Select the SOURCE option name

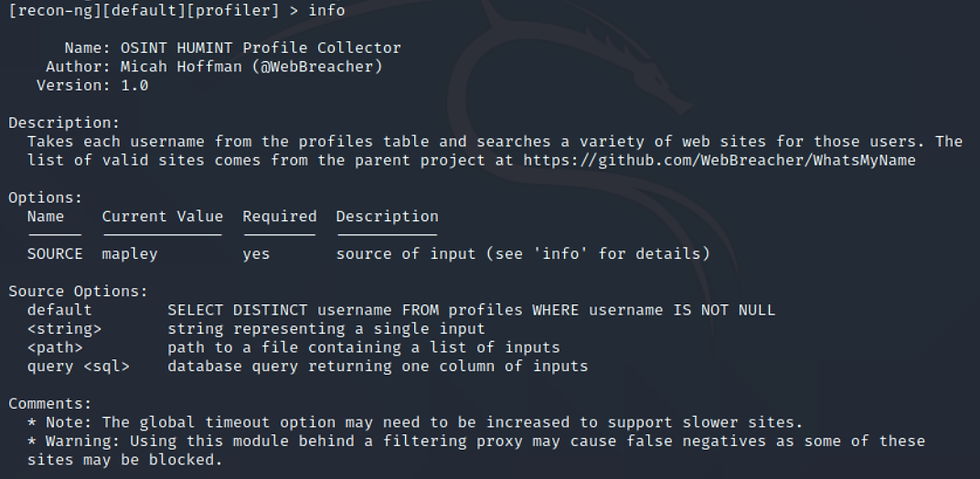pos(55,254)
